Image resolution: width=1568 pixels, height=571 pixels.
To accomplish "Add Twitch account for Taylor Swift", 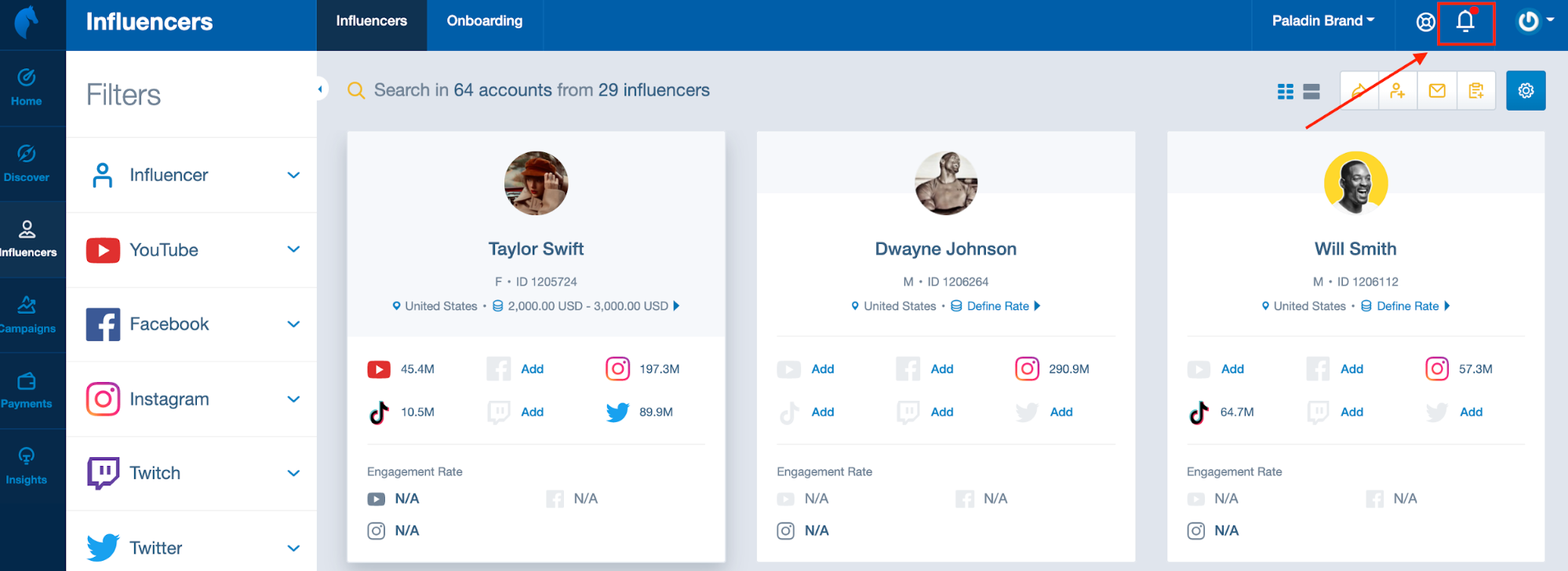I will [532, 413].
